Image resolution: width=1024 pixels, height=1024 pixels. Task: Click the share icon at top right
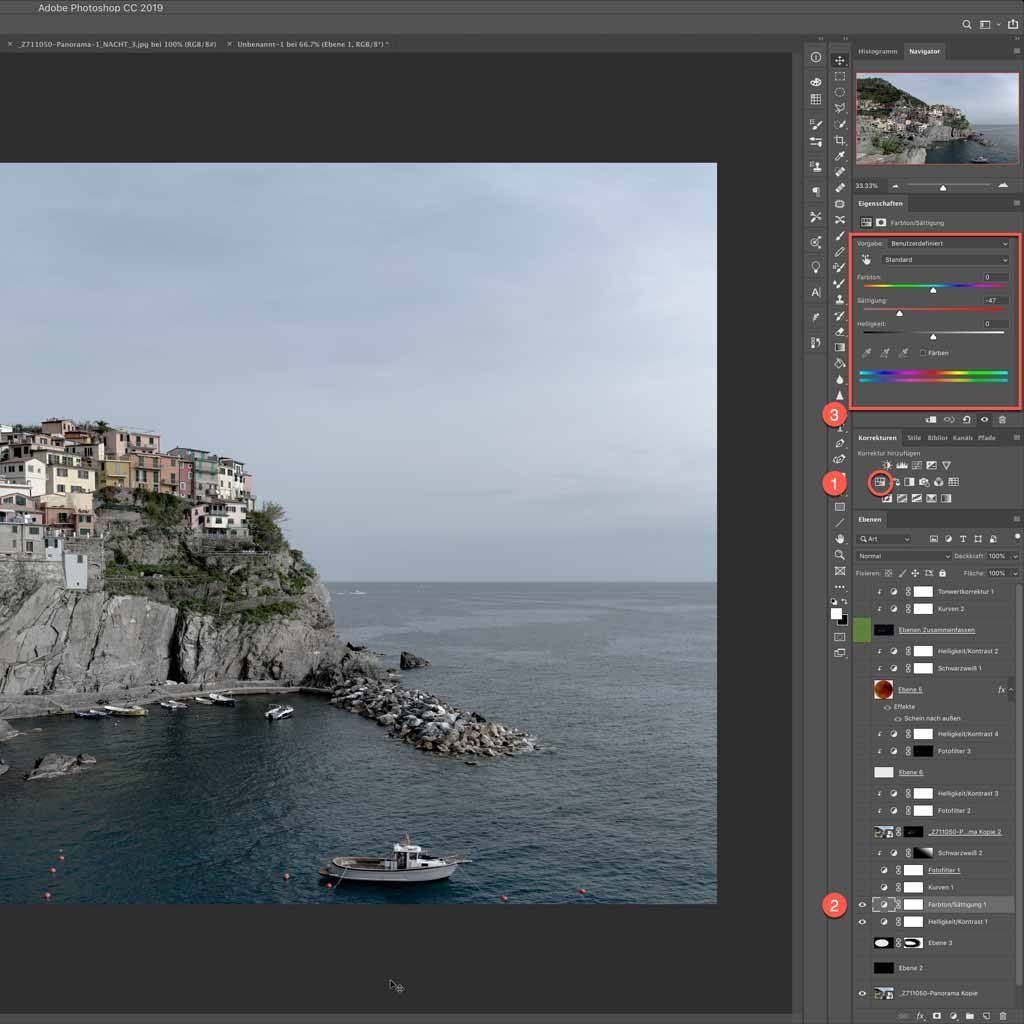(1013, 24)
